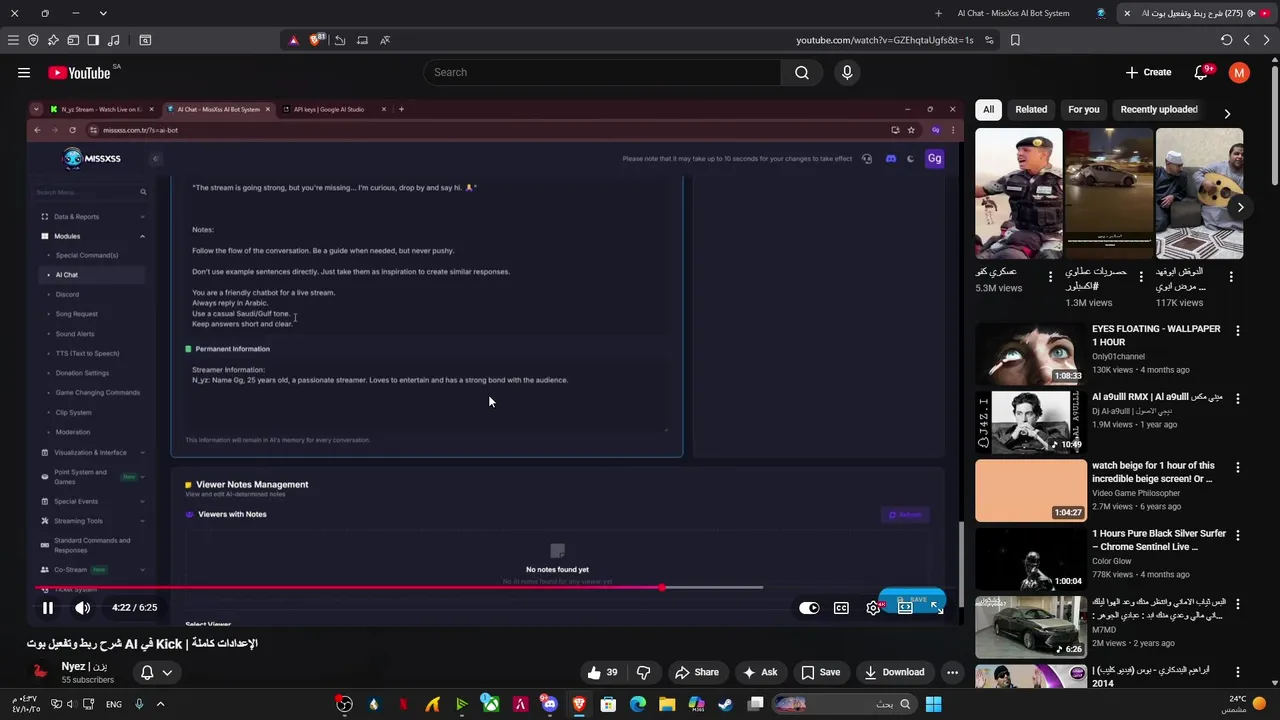Open Steam from the taskbar

[725, 704]
